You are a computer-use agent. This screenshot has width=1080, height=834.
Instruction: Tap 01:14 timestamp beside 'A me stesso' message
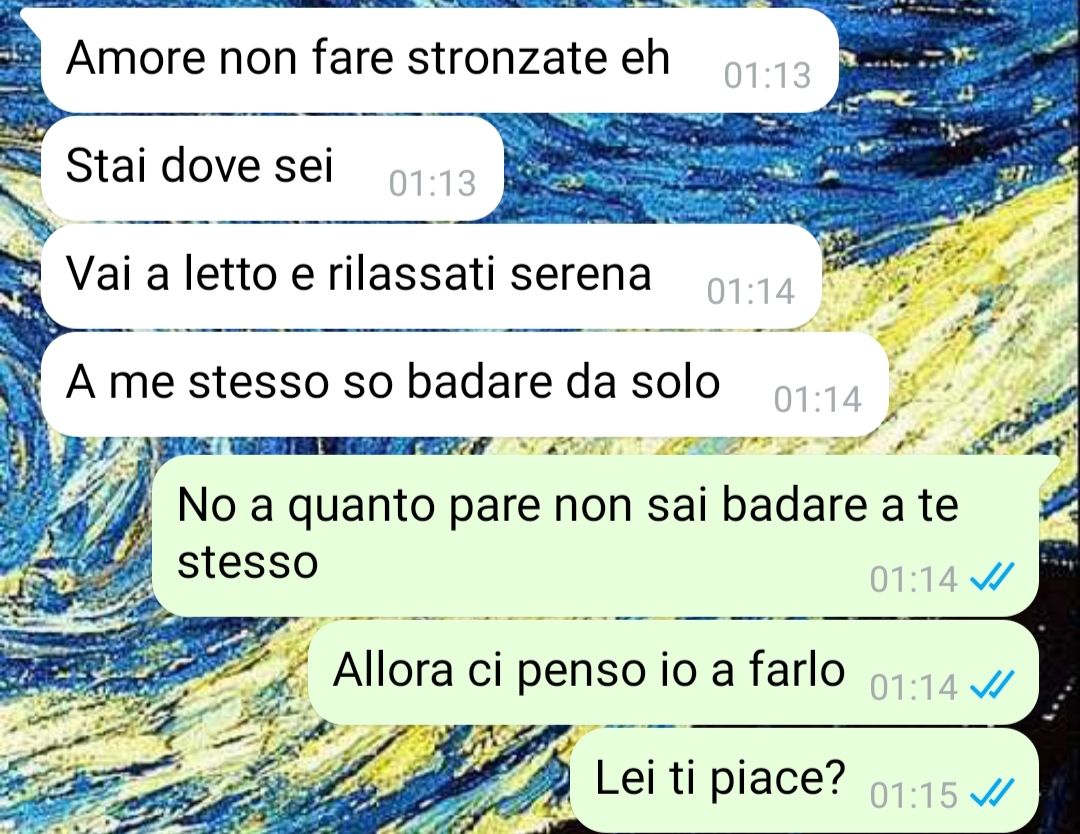coord(818,399)
